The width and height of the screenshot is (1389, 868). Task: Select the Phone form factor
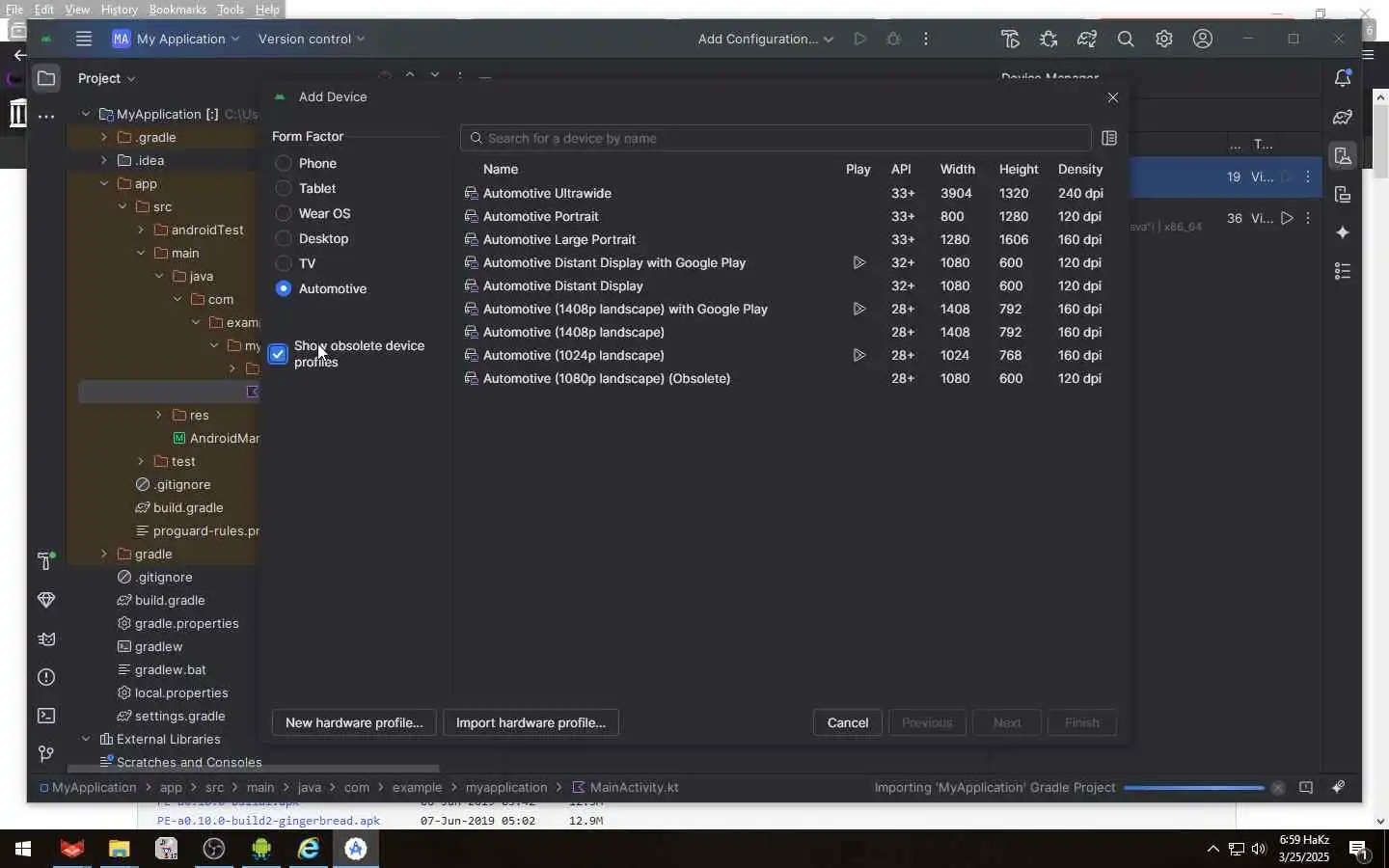(x=305, y=164)
